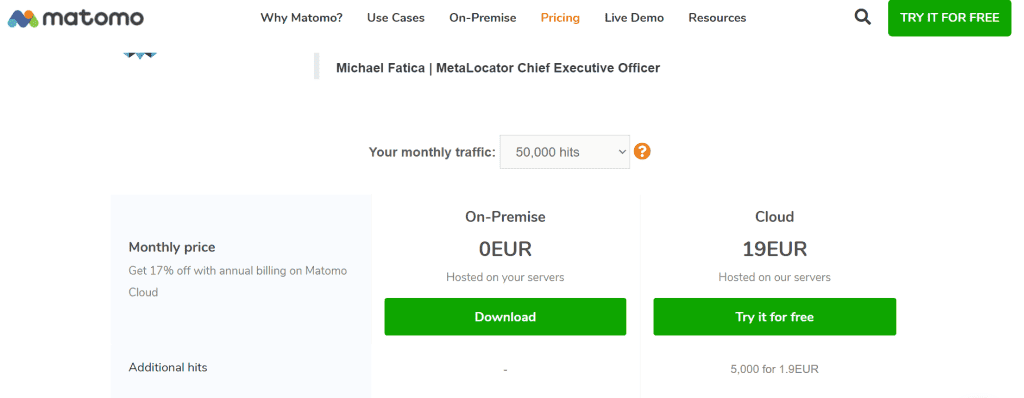Click the dropdown chevron beside 50,000 hits
Screen dimensions: 1024x398
click(621, 152)
